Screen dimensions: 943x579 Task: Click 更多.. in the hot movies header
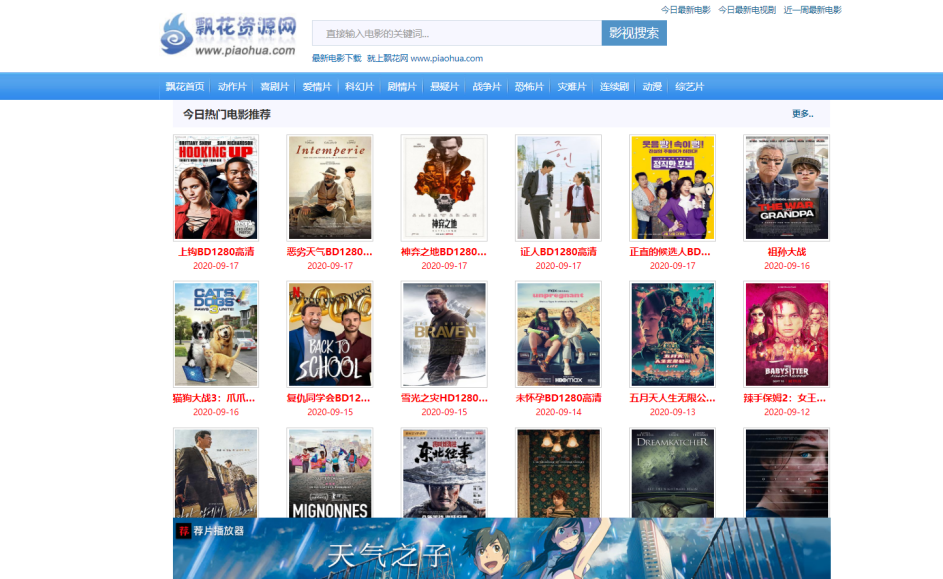802,114
